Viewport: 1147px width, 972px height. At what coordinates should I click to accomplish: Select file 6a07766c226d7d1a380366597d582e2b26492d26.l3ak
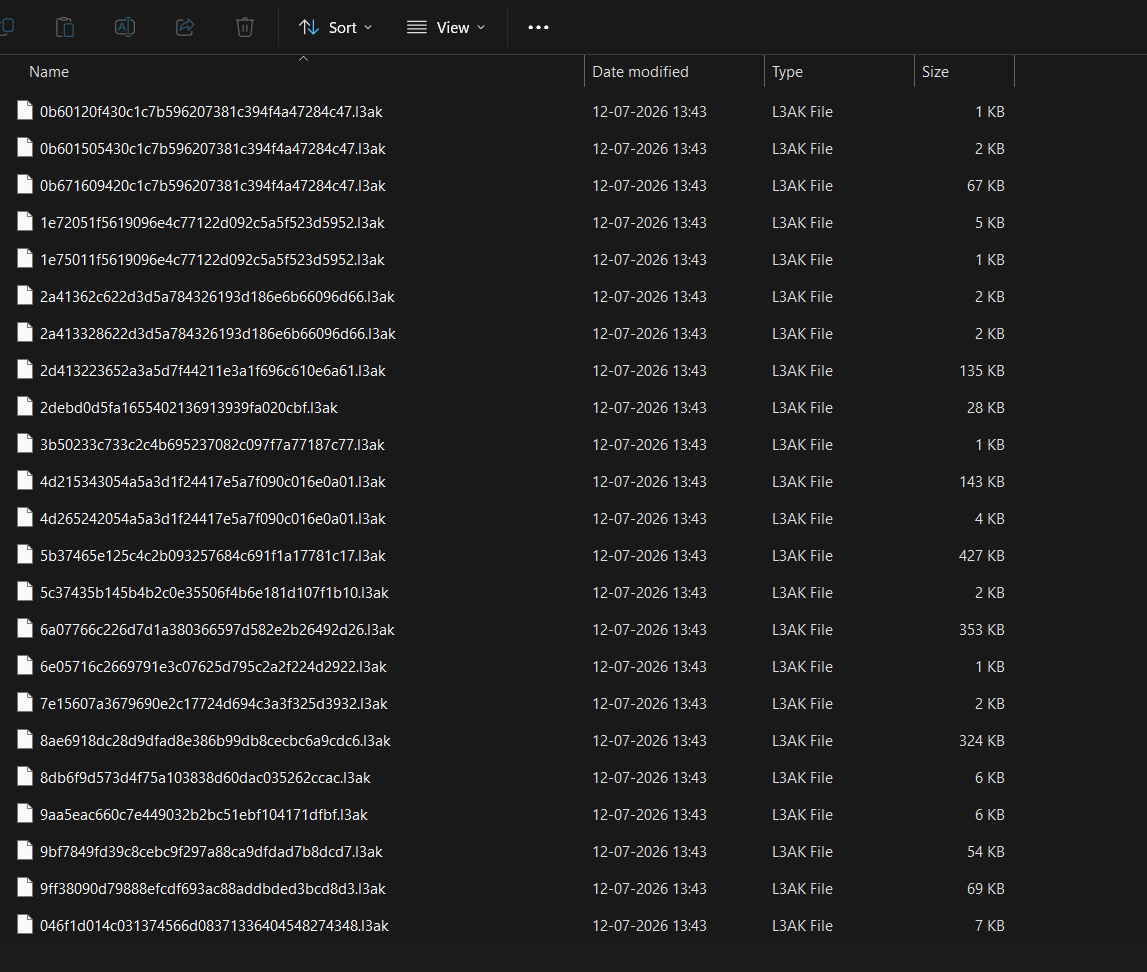tap(217, 630)
